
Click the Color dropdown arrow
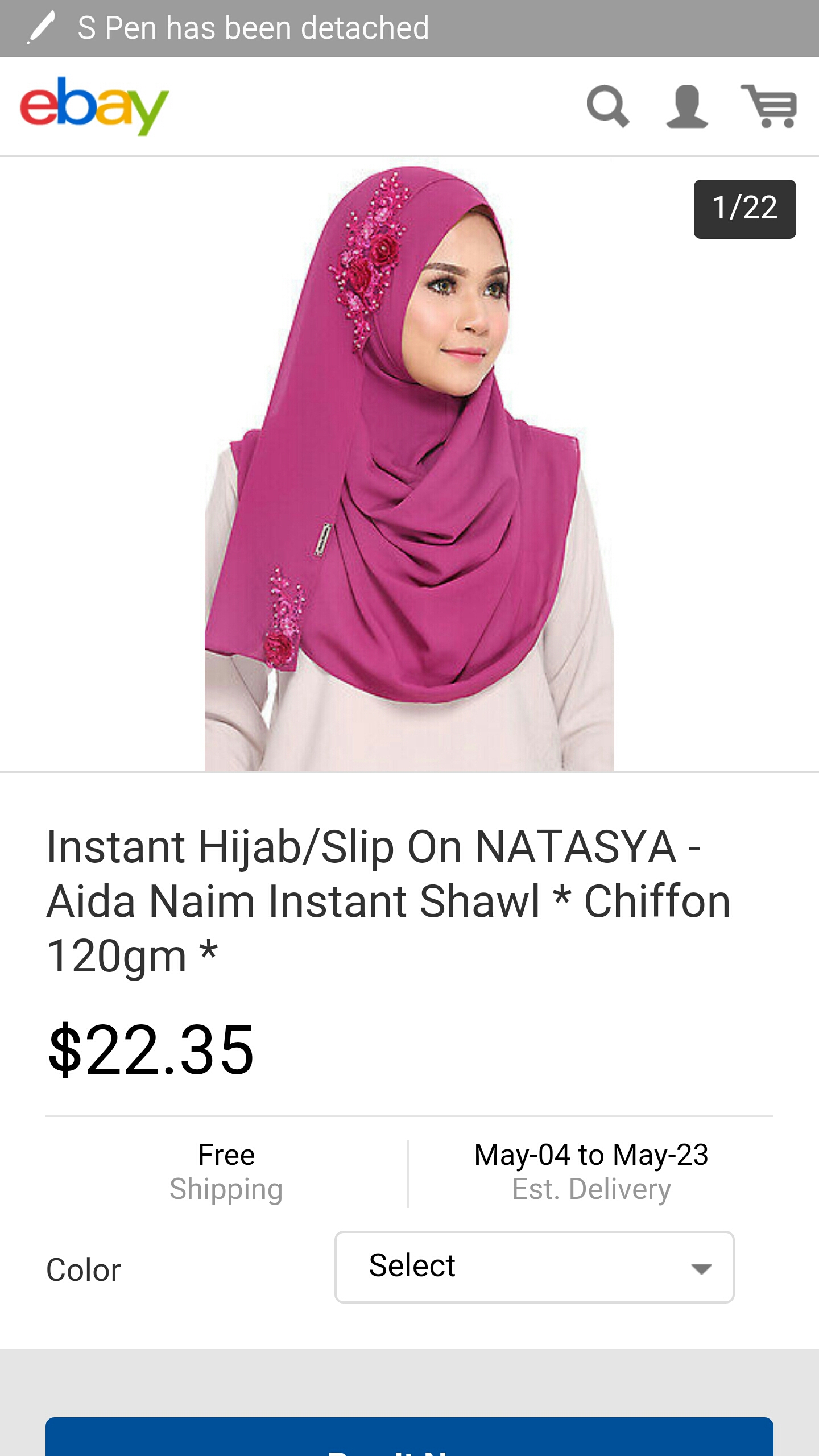coord(701,1268)
